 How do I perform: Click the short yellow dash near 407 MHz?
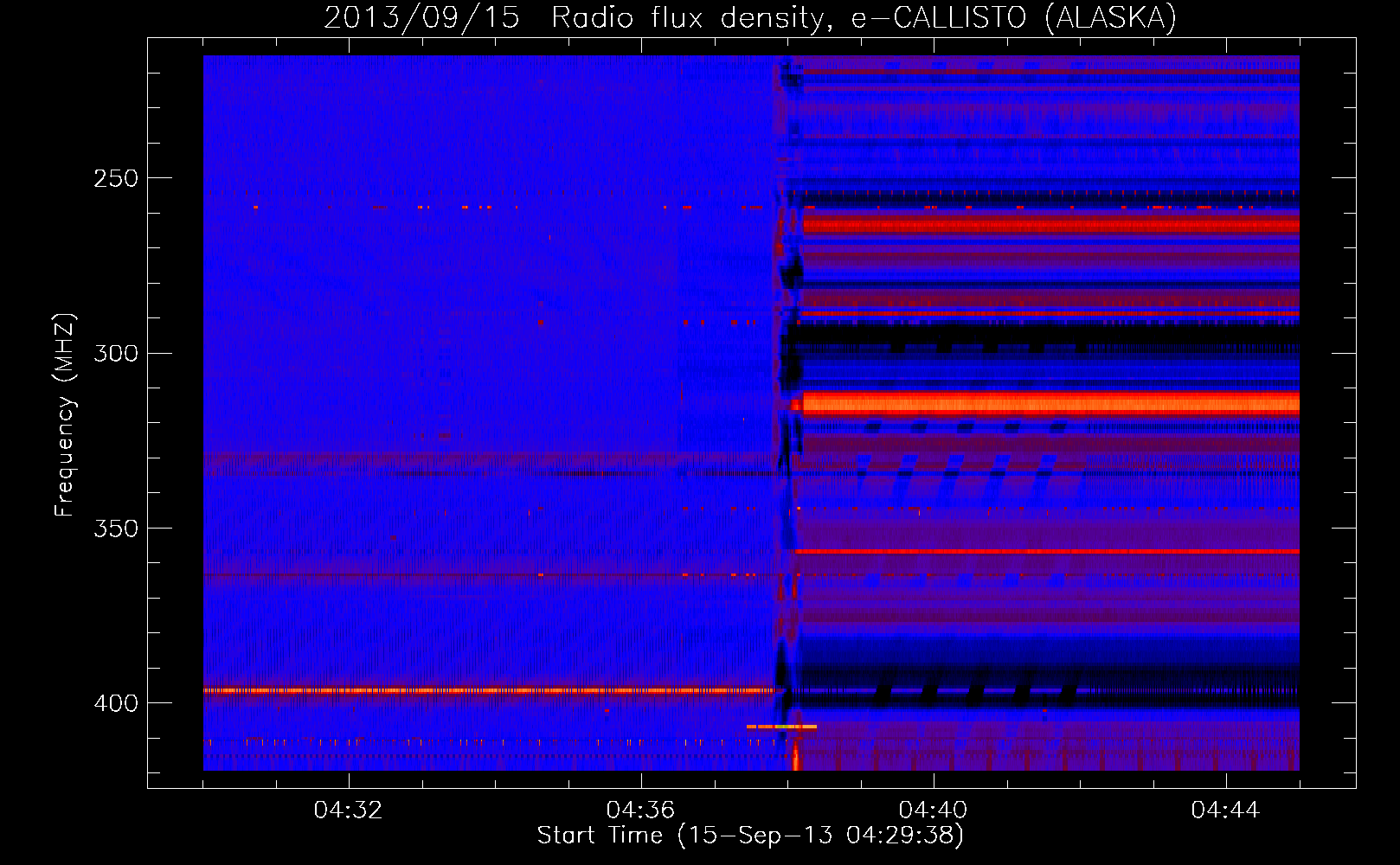pyautogui.click(x=781, y=727)
